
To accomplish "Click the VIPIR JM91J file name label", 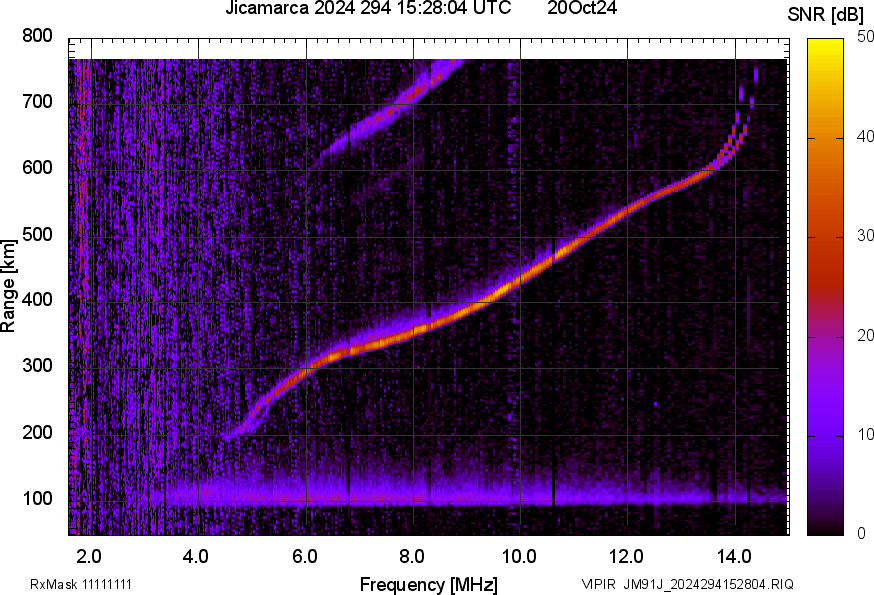I will click(687, 584).
